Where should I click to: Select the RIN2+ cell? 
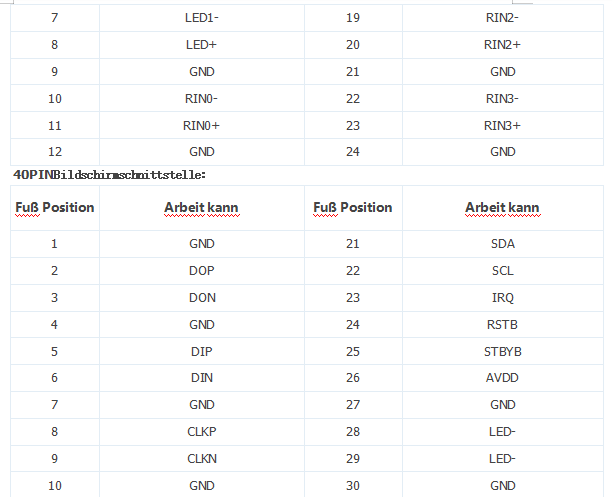click(502, 45)
